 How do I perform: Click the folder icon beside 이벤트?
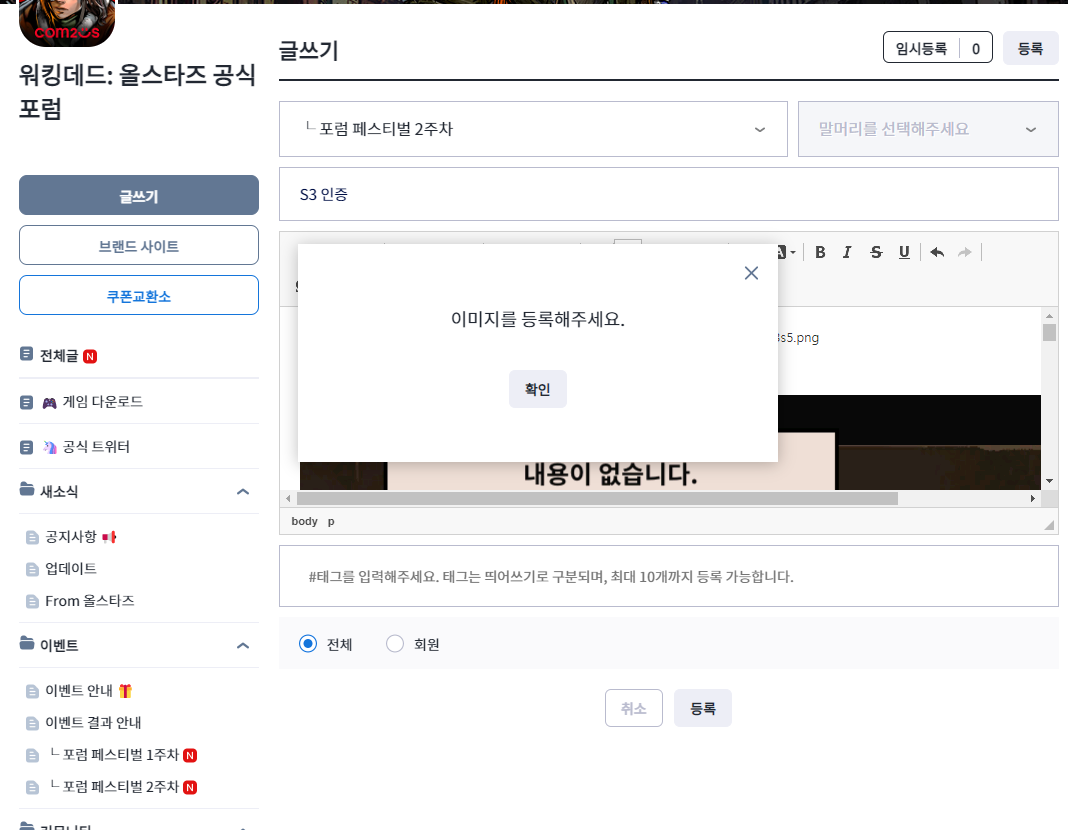(x=27, y=643)
